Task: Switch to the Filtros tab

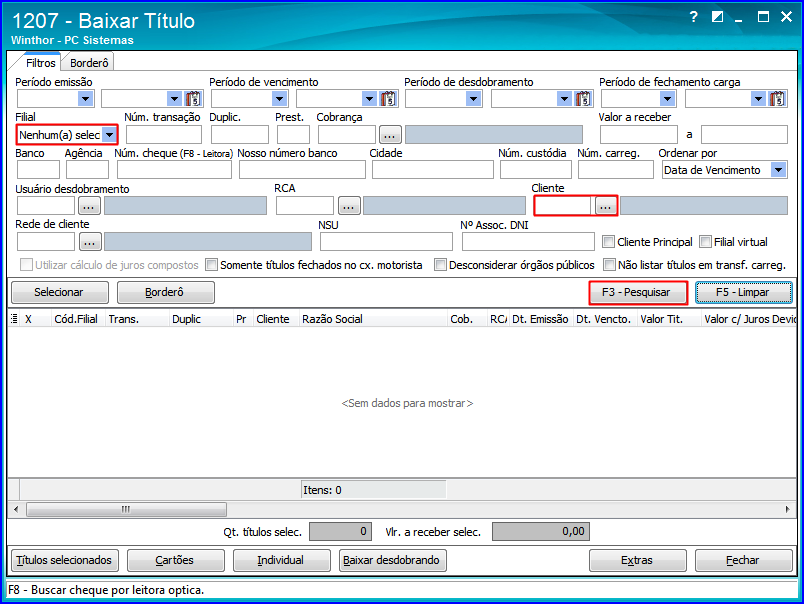Action: (x=41, y=63)
